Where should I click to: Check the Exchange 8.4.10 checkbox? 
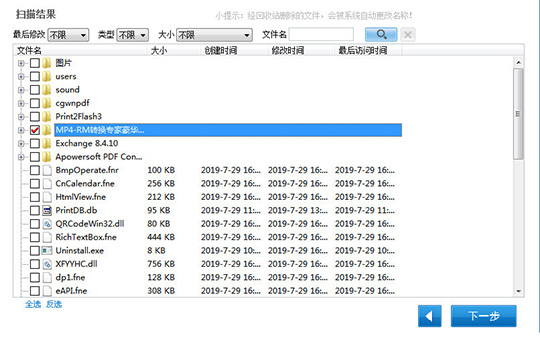point(35,143)
